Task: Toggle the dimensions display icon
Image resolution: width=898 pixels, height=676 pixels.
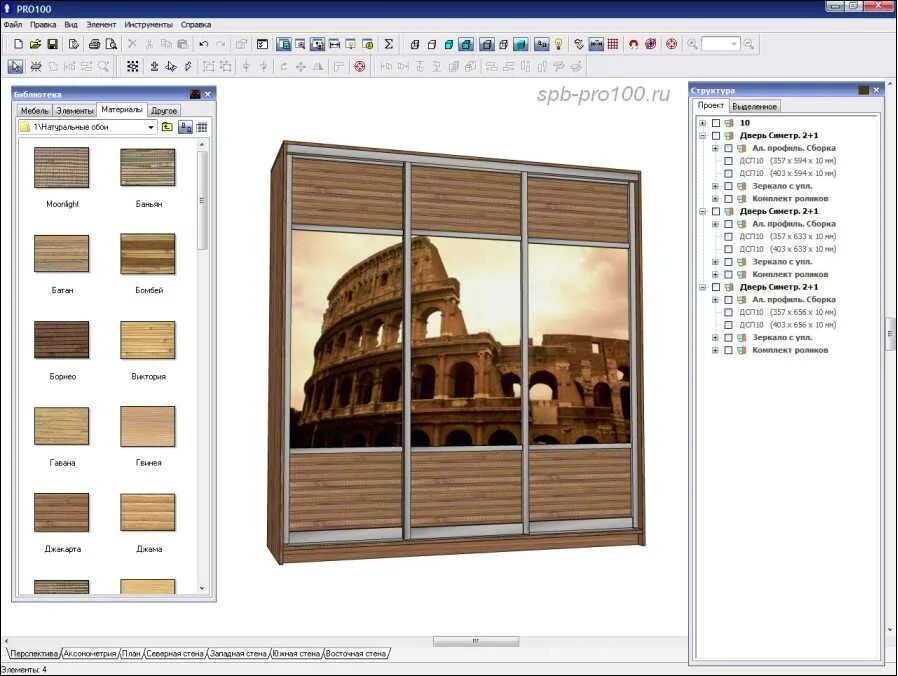Action: point(596,44)
